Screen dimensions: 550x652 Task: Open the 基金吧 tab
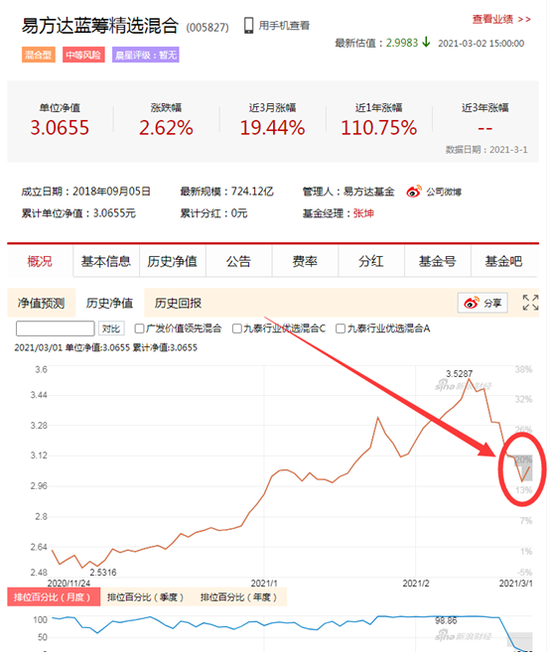[503, 262]
